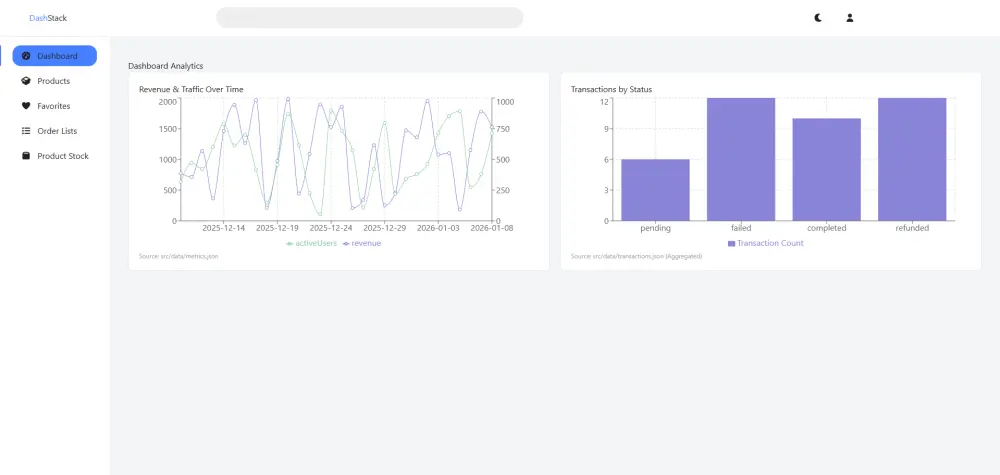
Task: Click the Order Lists list icon
Action: coord(26,131)
